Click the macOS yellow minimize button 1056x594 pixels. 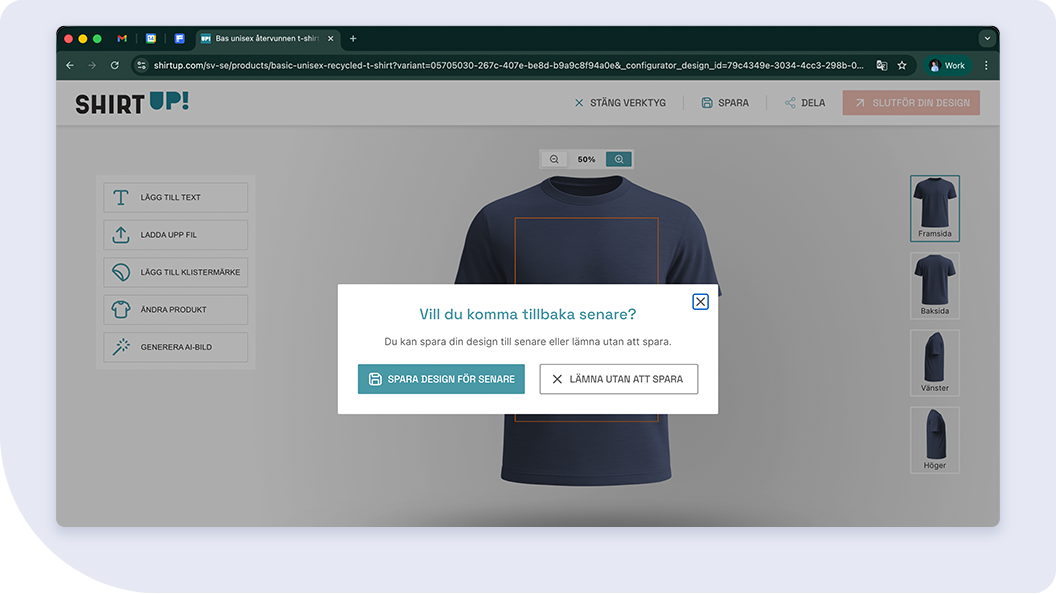83,38
